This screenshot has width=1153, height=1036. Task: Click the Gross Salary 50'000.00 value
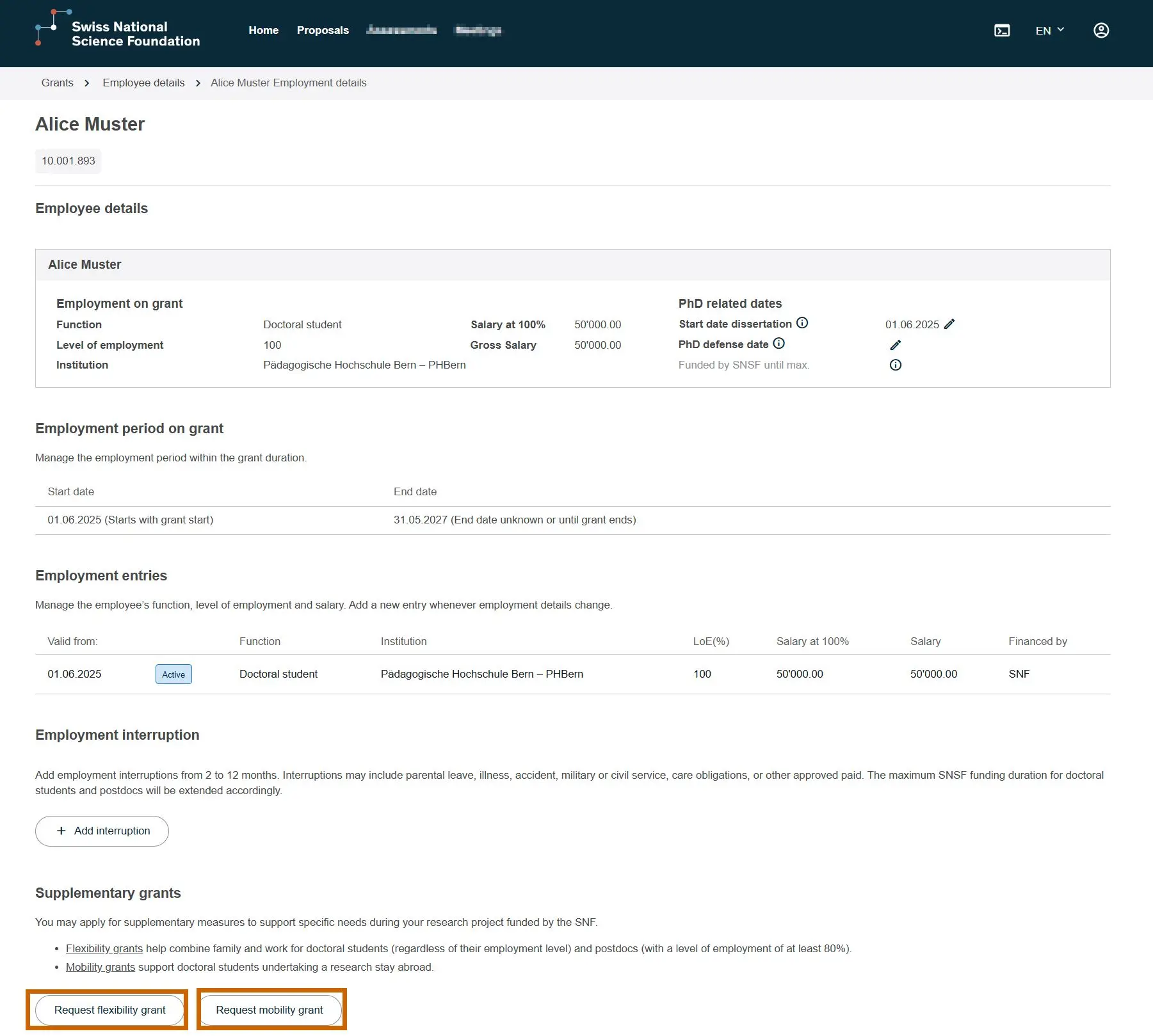598,346
